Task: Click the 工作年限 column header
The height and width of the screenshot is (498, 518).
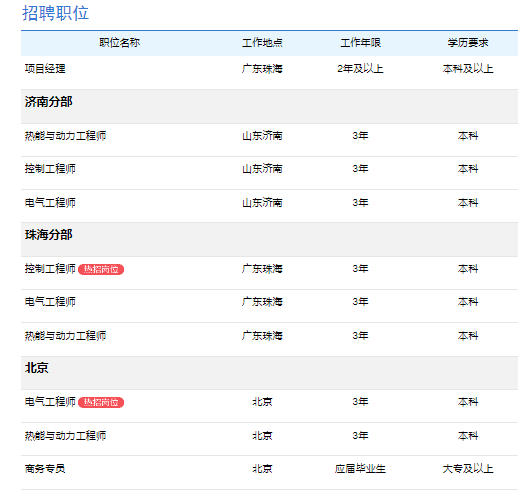Action: [360, 43]
